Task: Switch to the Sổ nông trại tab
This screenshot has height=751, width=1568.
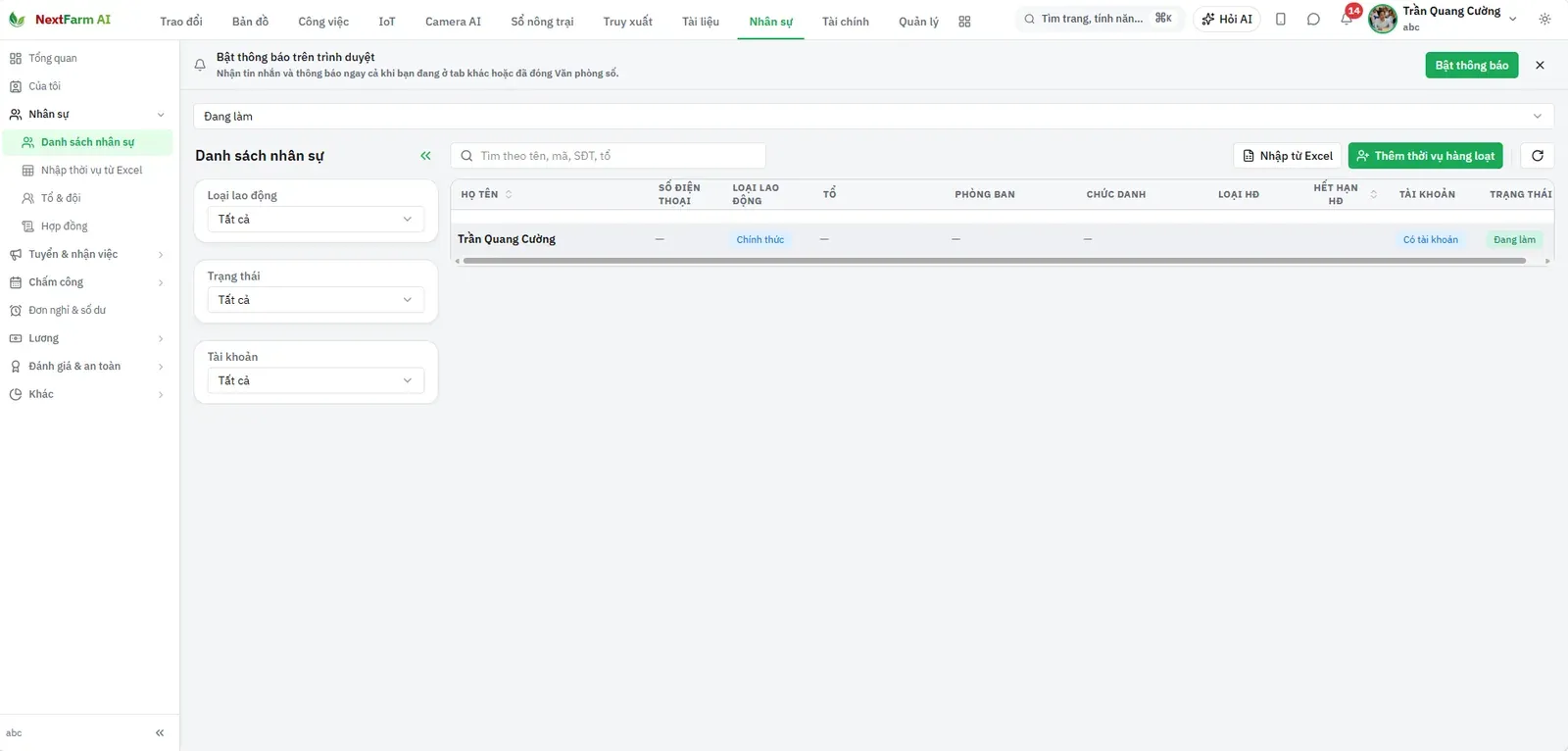Action: point(542,22)
